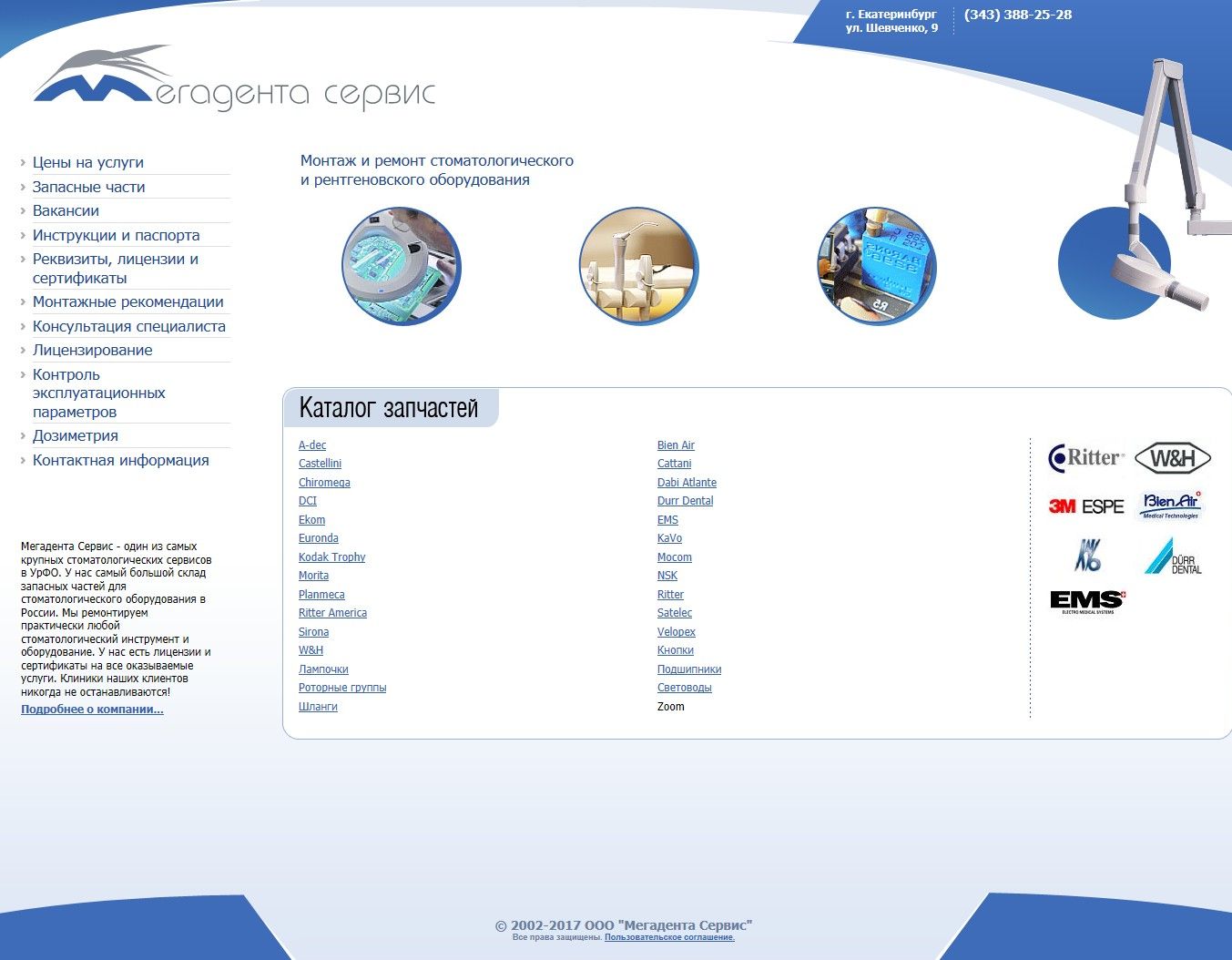This screenshot has height=960, width=1232.
Task: Click the 3M ESPE brand logo
Action: pos(1086,506)
